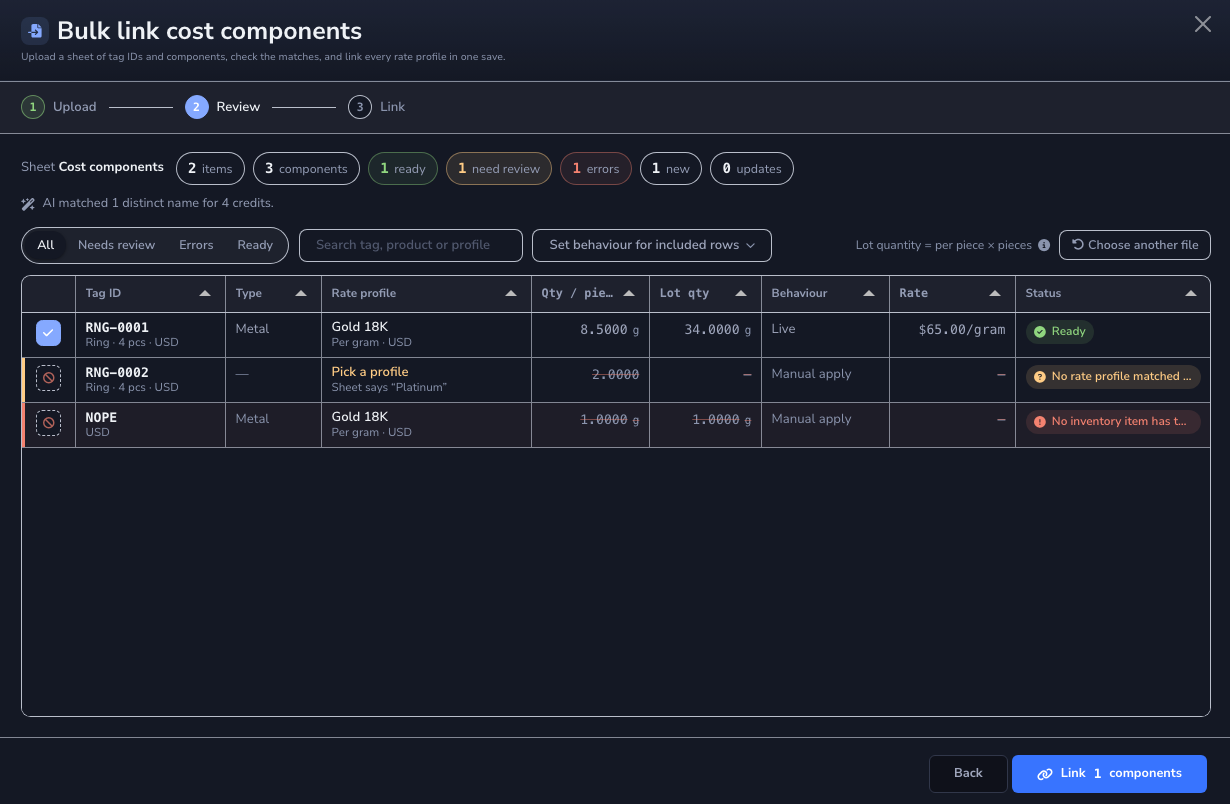The height and width of the screenshot is (804, 1230).
Task: Sort by the Type column arrow
Action: tap(301, 294)
